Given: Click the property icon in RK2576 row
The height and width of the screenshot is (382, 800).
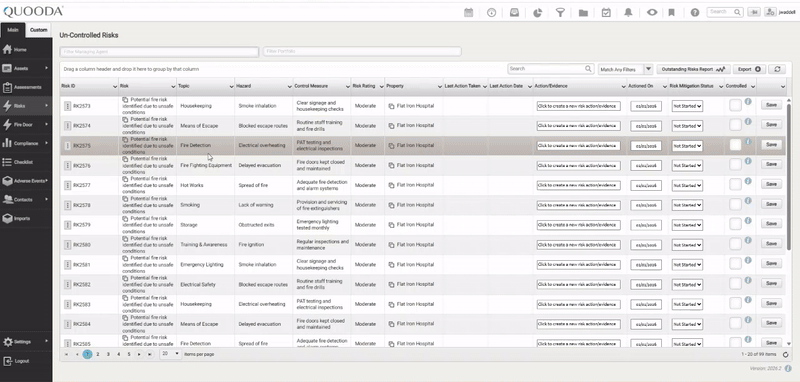Looking at the screenshot, I should coord(391,166).
